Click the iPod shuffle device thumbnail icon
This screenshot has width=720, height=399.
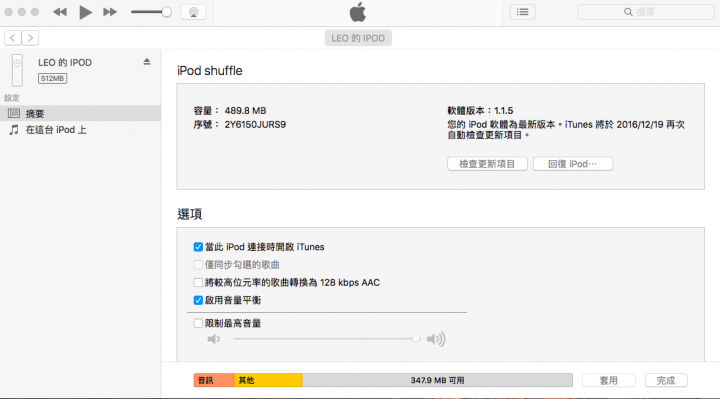17,70
